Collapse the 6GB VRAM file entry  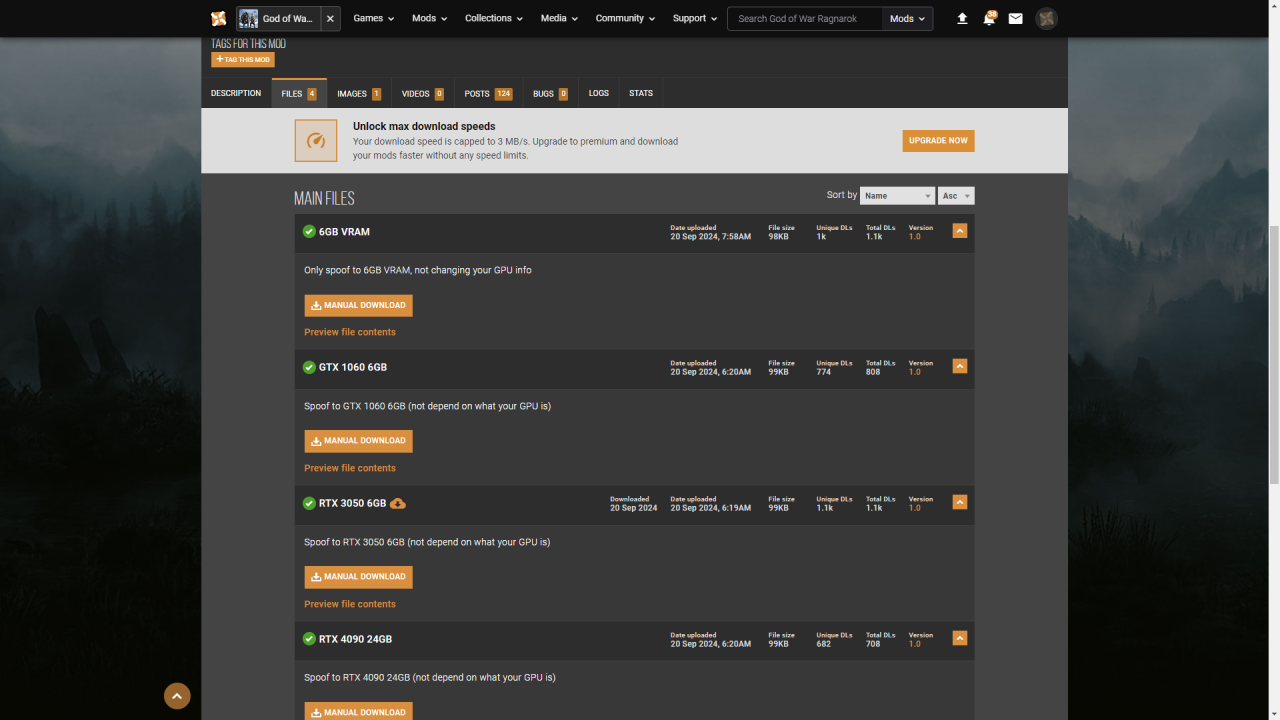(x=959, y=231)
